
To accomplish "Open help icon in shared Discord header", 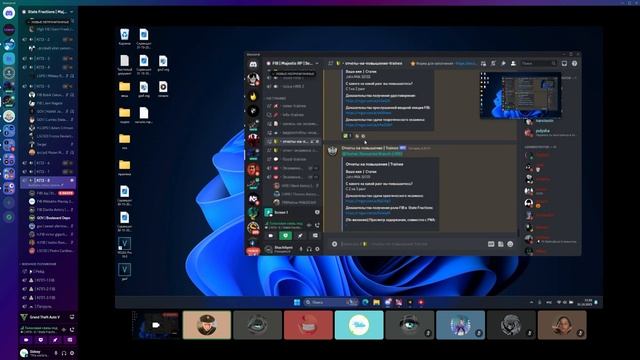I will 574,63.
